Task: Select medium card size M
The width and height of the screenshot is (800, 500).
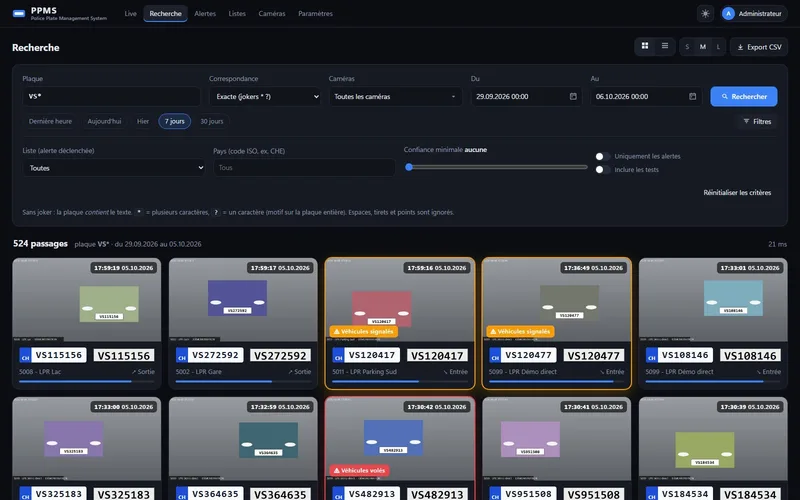Action: 703,47
